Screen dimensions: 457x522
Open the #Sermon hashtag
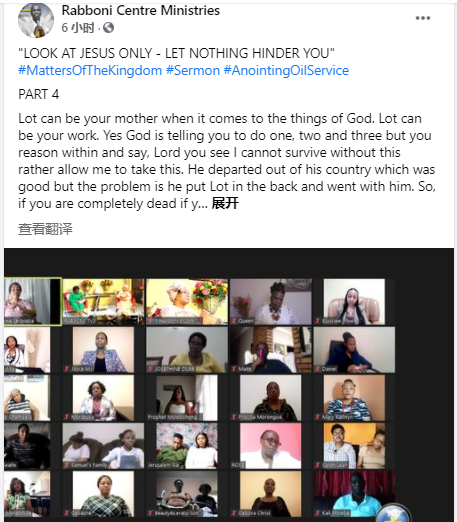[x=193, y=70]
